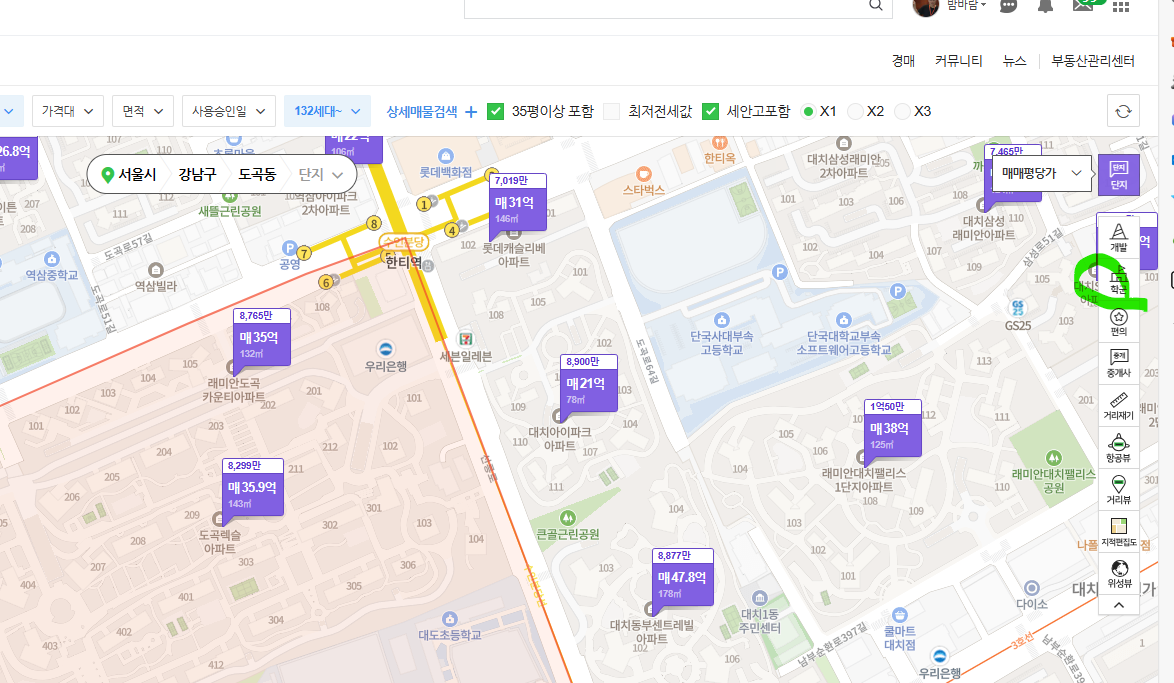Uncheck 세안고포함 checkbox
1174x683 pixels.
tap(711, 112)
